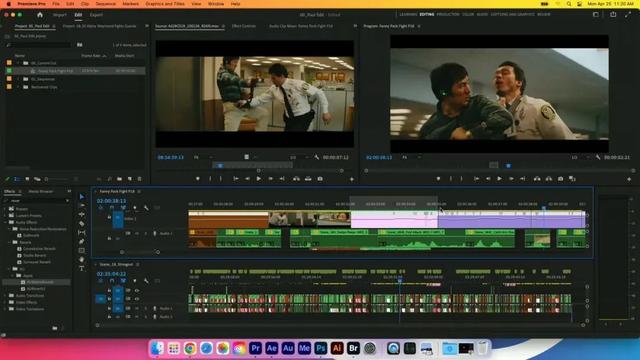Go to In point in Program monitor
This screenshot has width=640, height=360.
[x=476, y=179]
